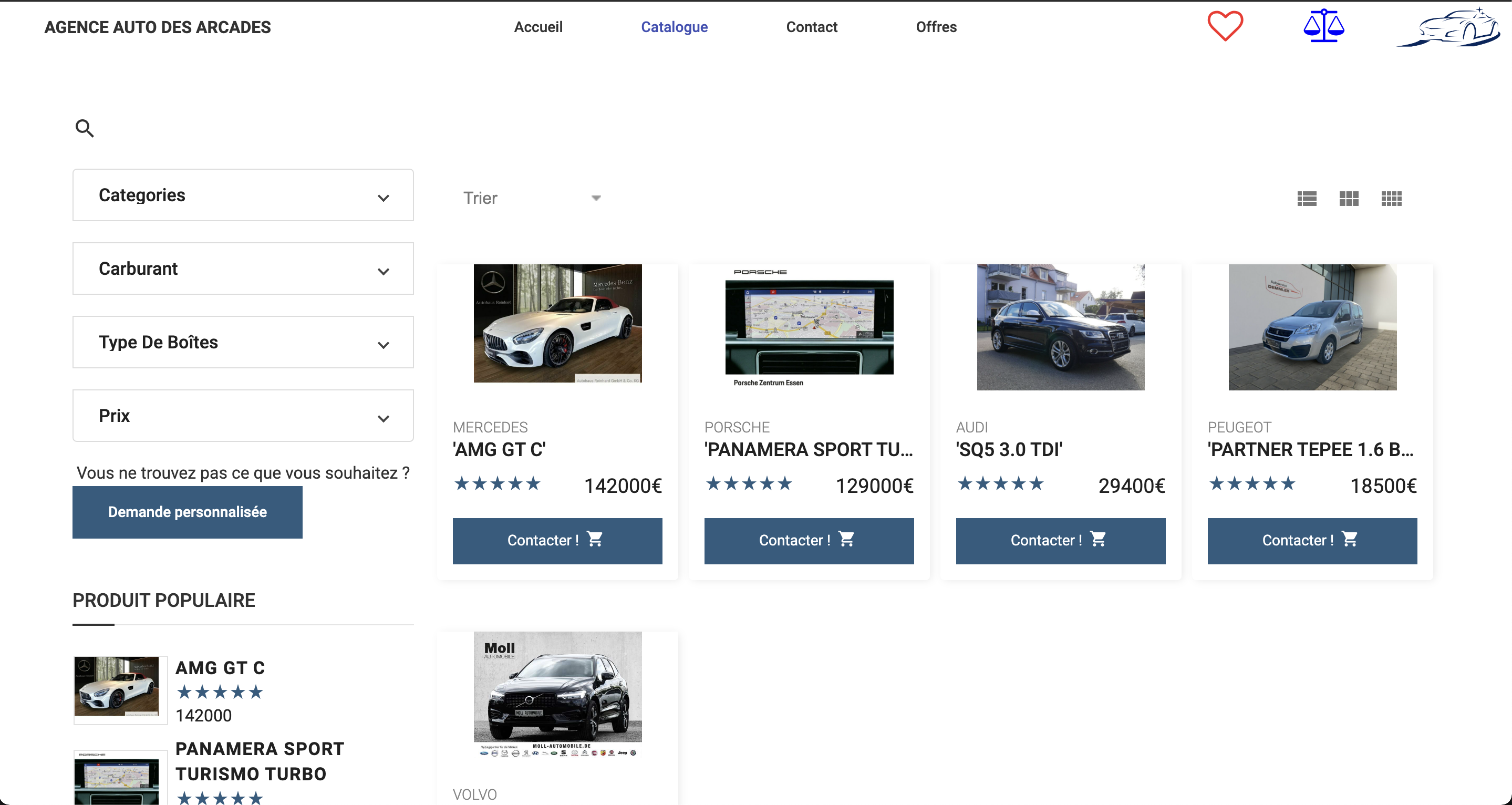Click star rating of Porsche Panamera card

[x=749, y=484]
